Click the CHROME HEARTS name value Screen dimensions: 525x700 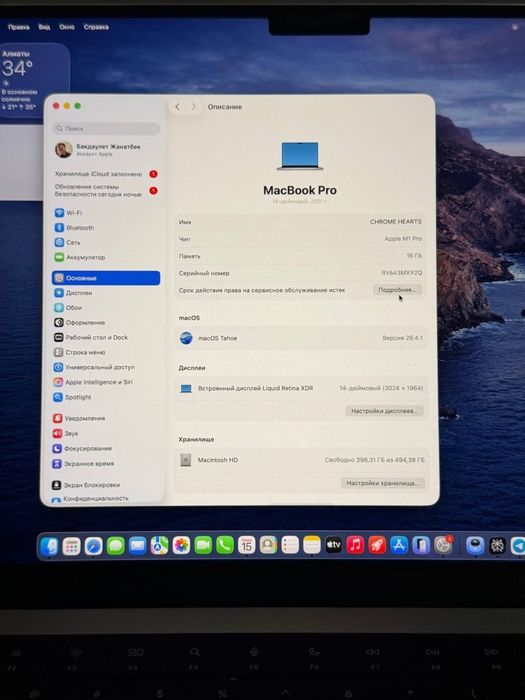396,221
